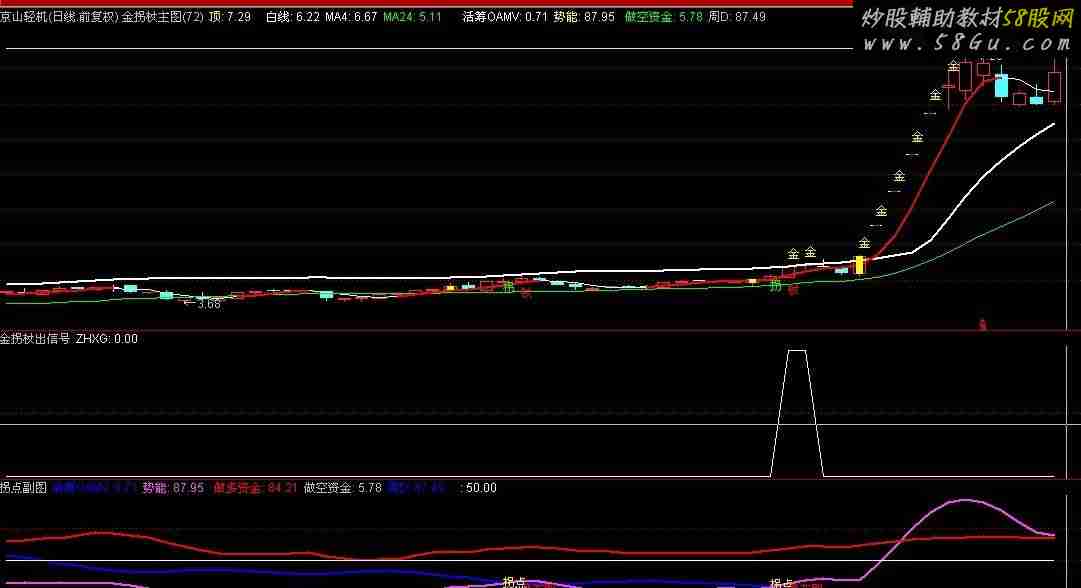Click the green MA24 value label
The image size is (1081, 588).
(x=412, y=17)
